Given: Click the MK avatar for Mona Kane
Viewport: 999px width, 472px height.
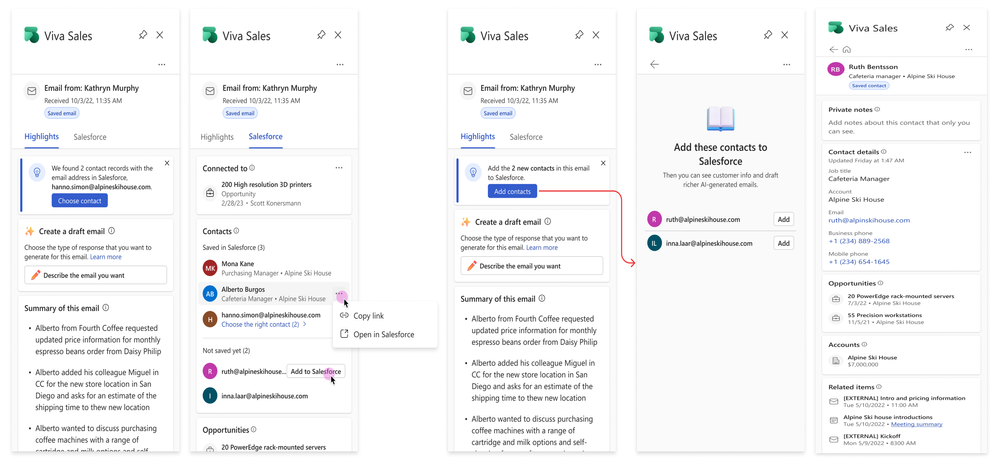Looking at the screenshot, I should (x=210, y=268).
